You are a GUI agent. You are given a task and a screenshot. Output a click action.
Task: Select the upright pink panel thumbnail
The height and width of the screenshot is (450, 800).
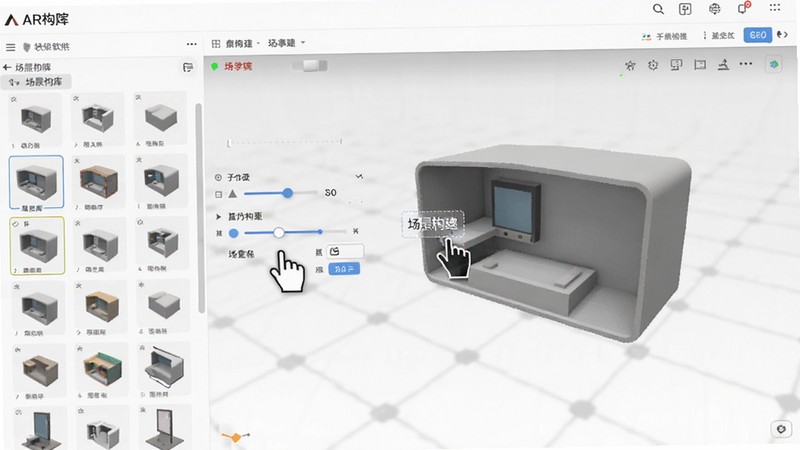pyautogui.click(x=165, y=428)
